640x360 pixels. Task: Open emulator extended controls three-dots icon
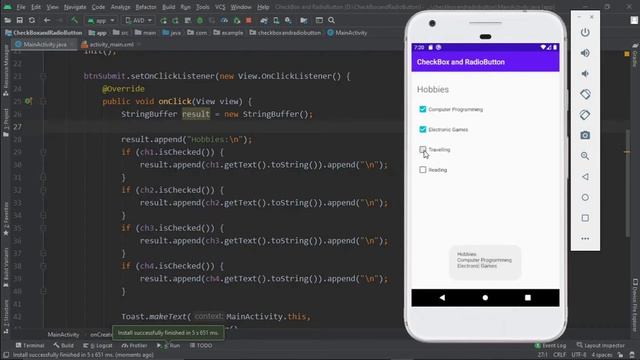(x=585, y=239)
